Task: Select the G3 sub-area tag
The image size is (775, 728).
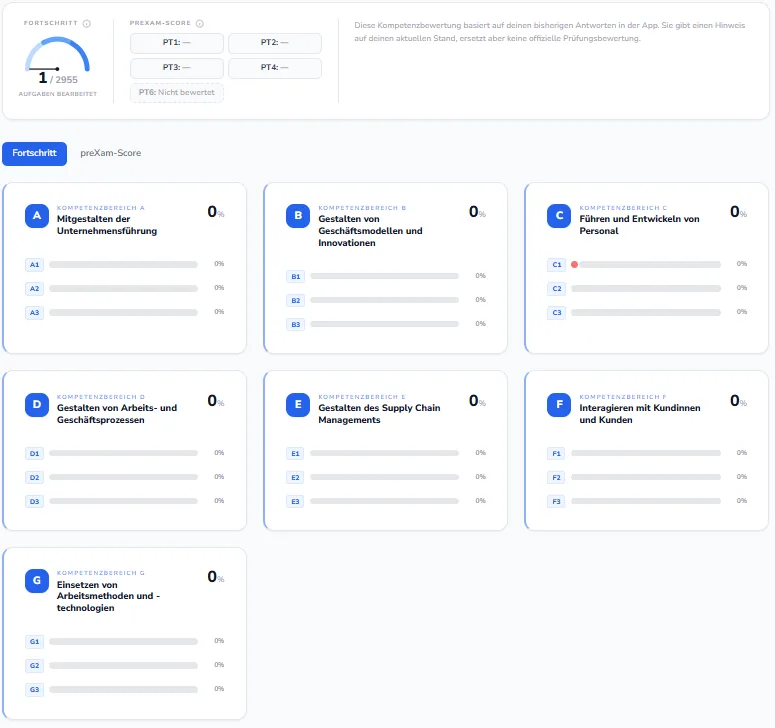Action: [x=34, y=689]
